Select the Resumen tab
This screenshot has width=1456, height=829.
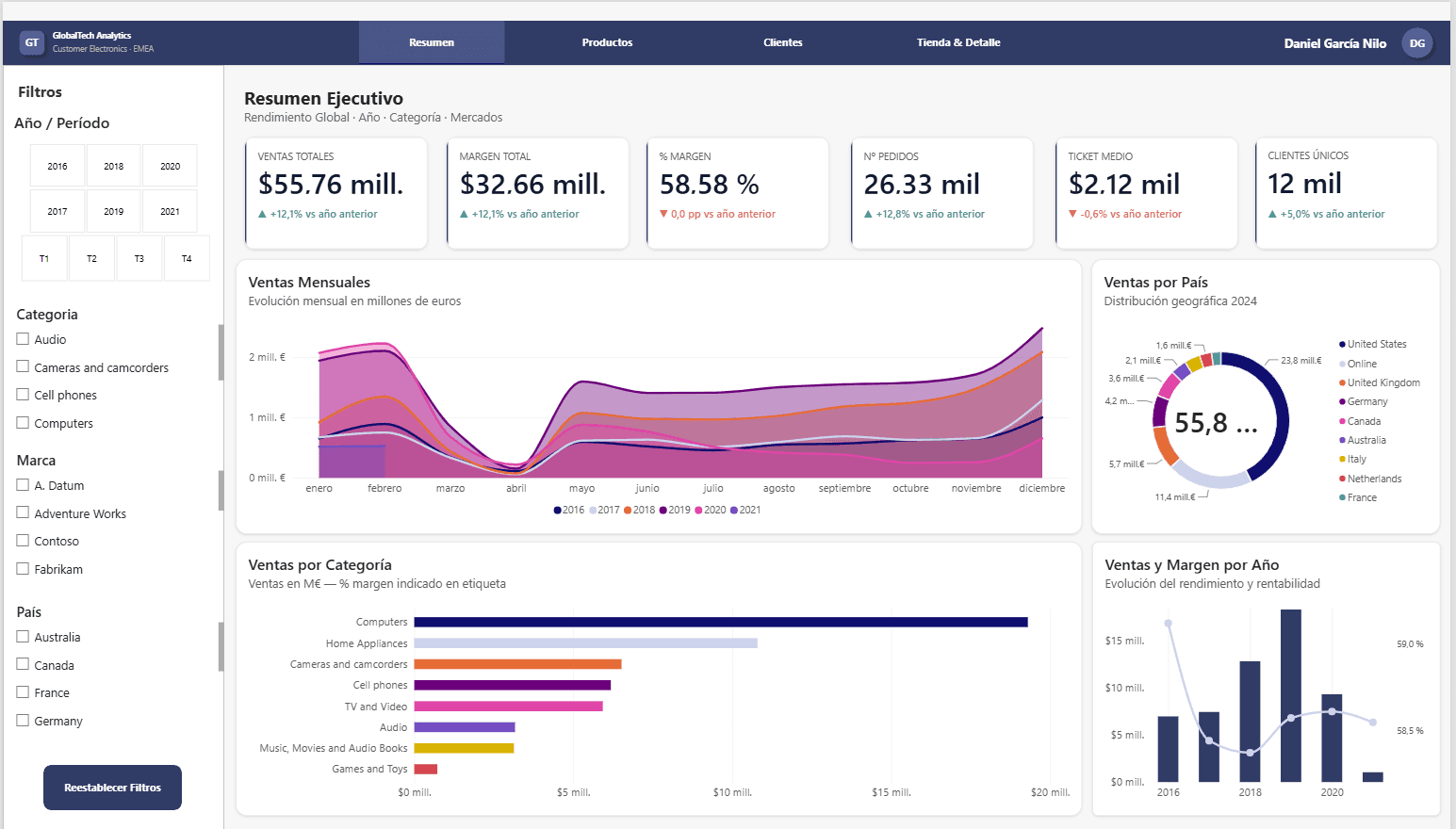tap(432, 42)
